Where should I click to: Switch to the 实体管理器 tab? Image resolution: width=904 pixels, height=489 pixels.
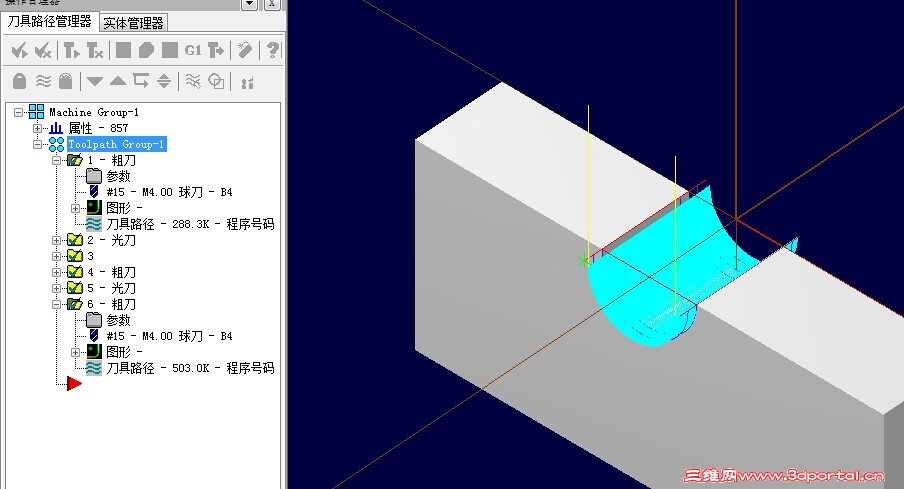[134, 23]
